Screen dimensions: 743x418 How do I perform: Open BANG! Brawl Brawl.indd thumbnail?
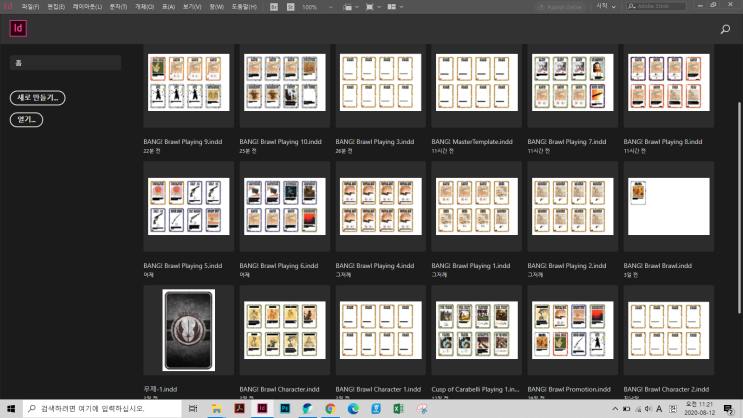tap(669, 207)
